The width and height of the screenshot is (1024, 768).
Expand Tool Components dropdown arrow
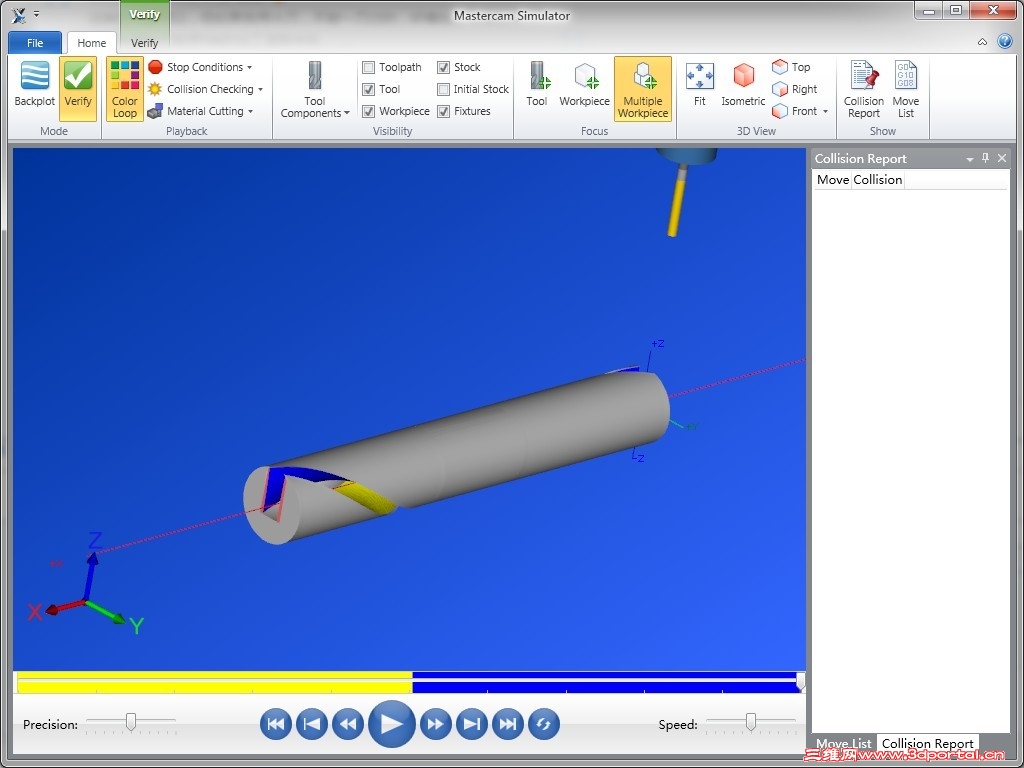[347, 113]
